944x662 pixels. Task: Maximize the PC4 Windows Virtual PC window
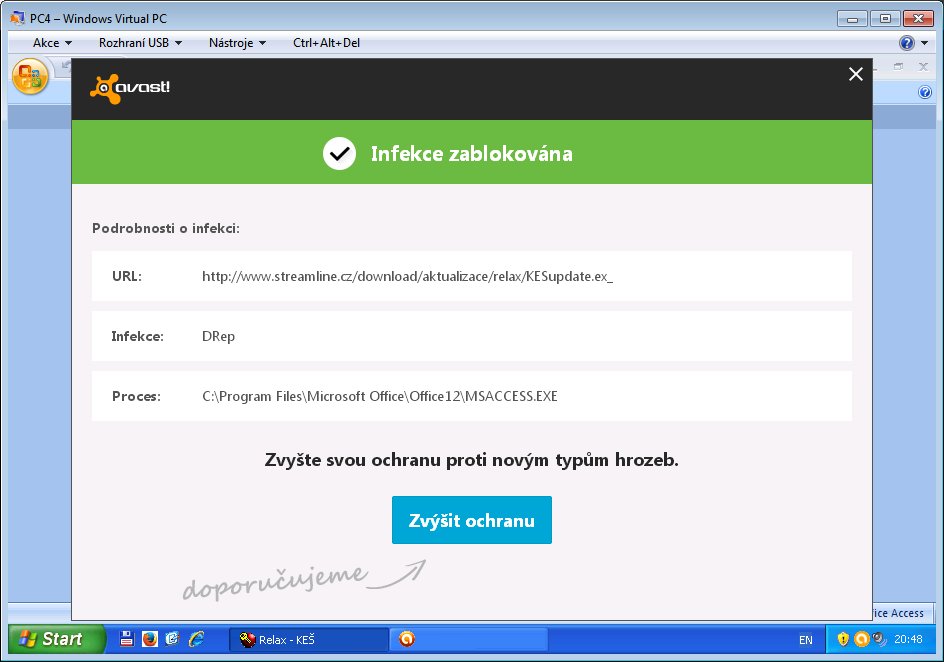pyautogui.click(x=885, y=19)
